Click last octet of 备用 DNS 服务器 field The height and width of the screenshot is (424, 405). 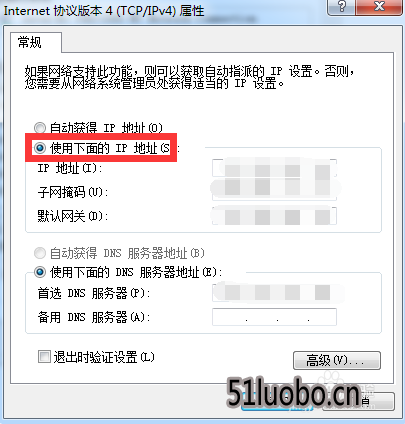[x=322, y=317]
